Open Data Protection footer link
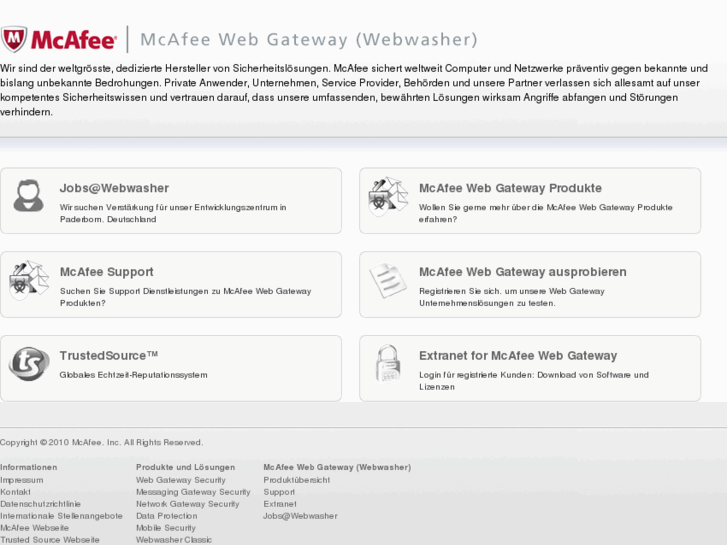 click(166, 516)
